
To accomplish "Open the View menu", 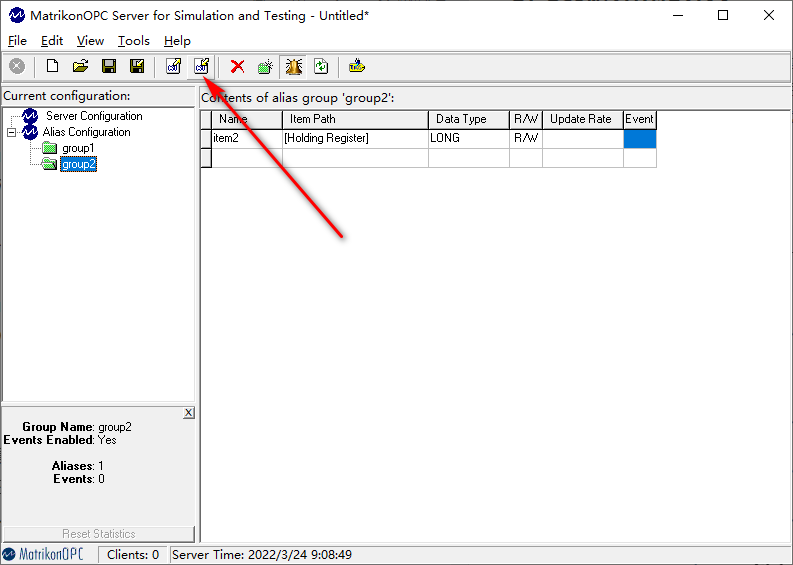I will click(90, 41).
